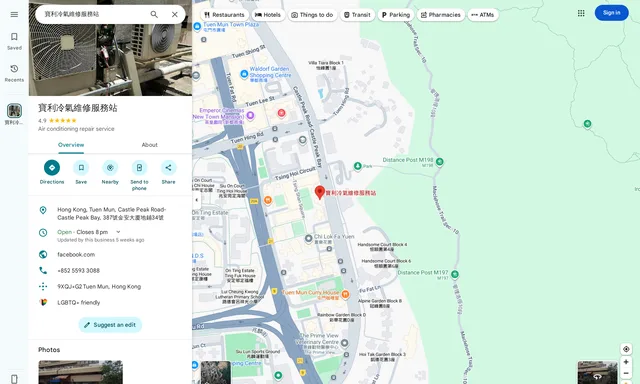Viewport: 640px width, 384px height.
Task: Filter map by Things to do
Action: coord(312,15)
